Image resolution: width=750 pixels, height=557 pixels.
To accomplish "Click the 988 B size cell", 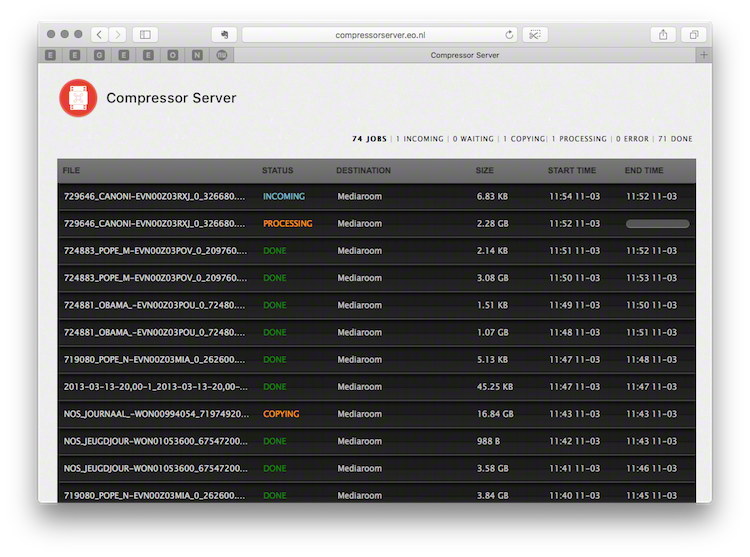I will coord(488,441).
